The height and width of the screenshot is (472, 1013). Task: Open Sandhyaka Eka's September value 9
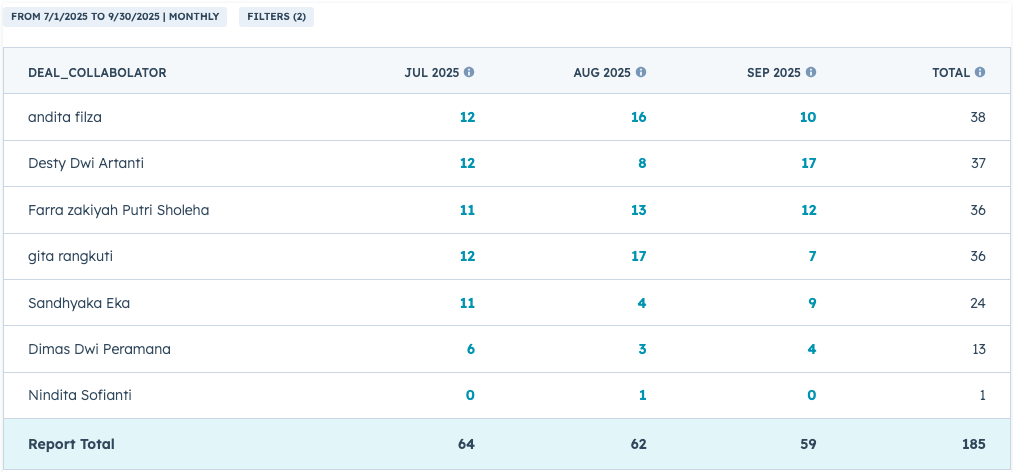[x=812, y=303]
